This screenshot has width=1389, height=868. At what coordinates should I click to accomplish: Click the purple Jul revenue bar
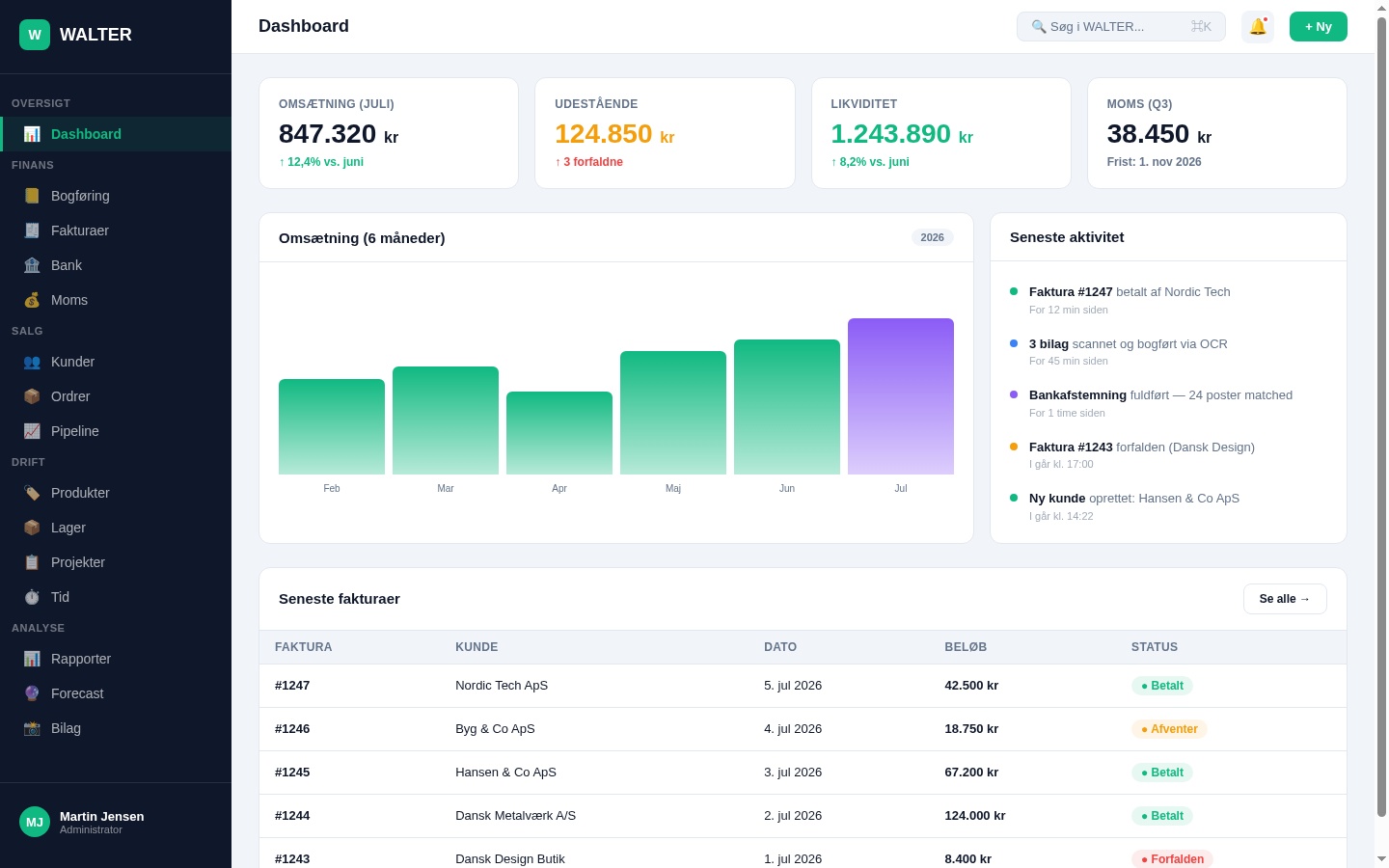[901, 396]
